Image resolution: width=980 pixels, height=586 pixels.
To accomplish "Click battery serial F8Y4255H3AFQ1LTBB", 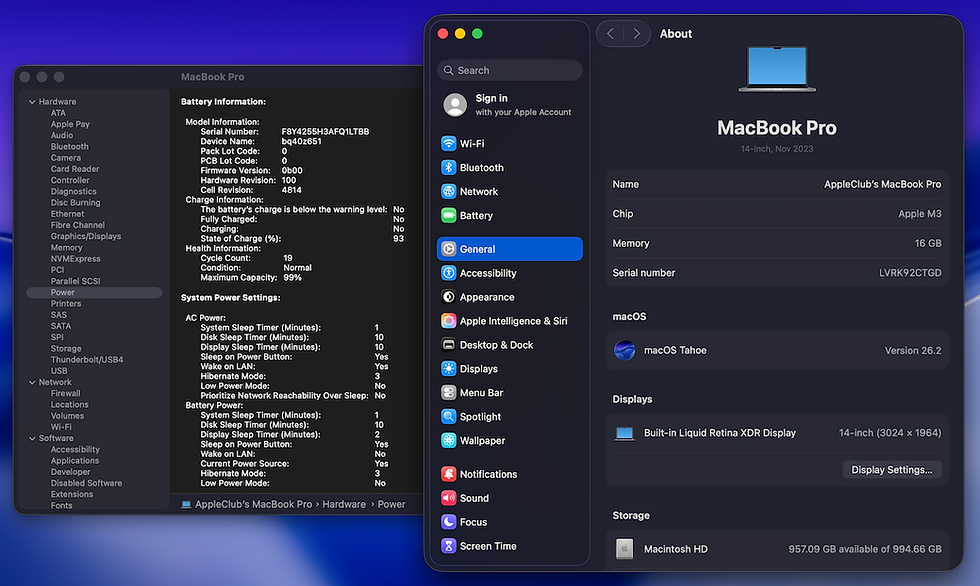I will [325, 132].
